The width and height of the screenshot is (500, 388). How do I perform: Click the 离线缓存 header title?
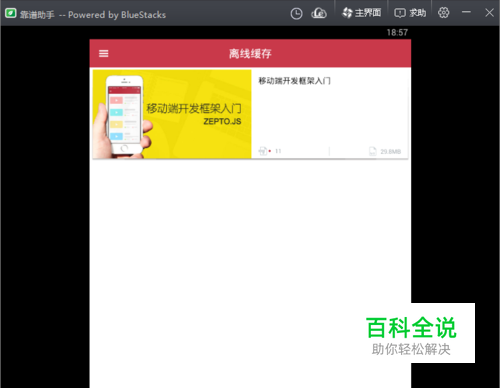tap(250, 54)
